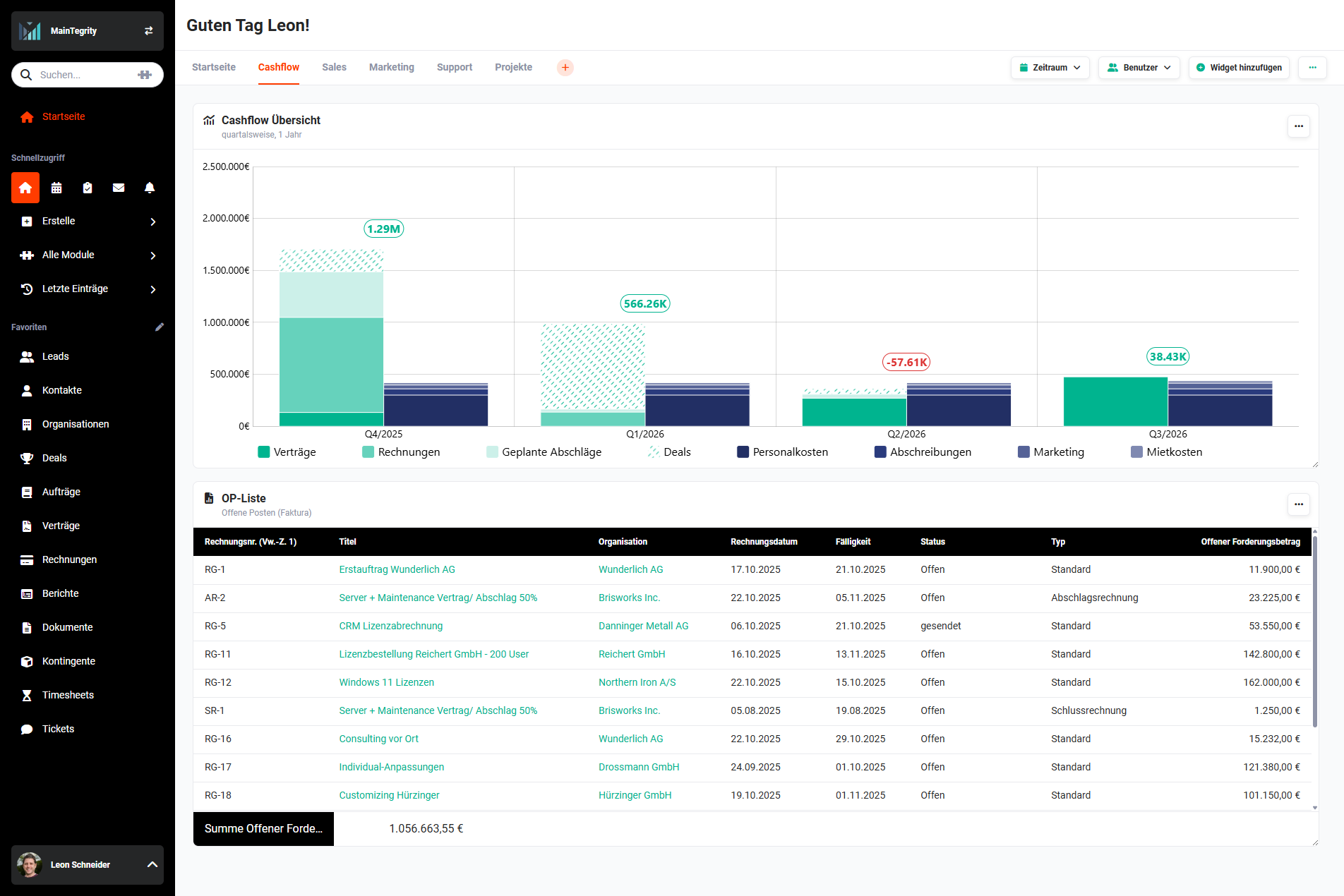Screen dimensions: 1344x896
Task: Toggle the Geplante Abschläge legend series
Action: coord(544,452)
